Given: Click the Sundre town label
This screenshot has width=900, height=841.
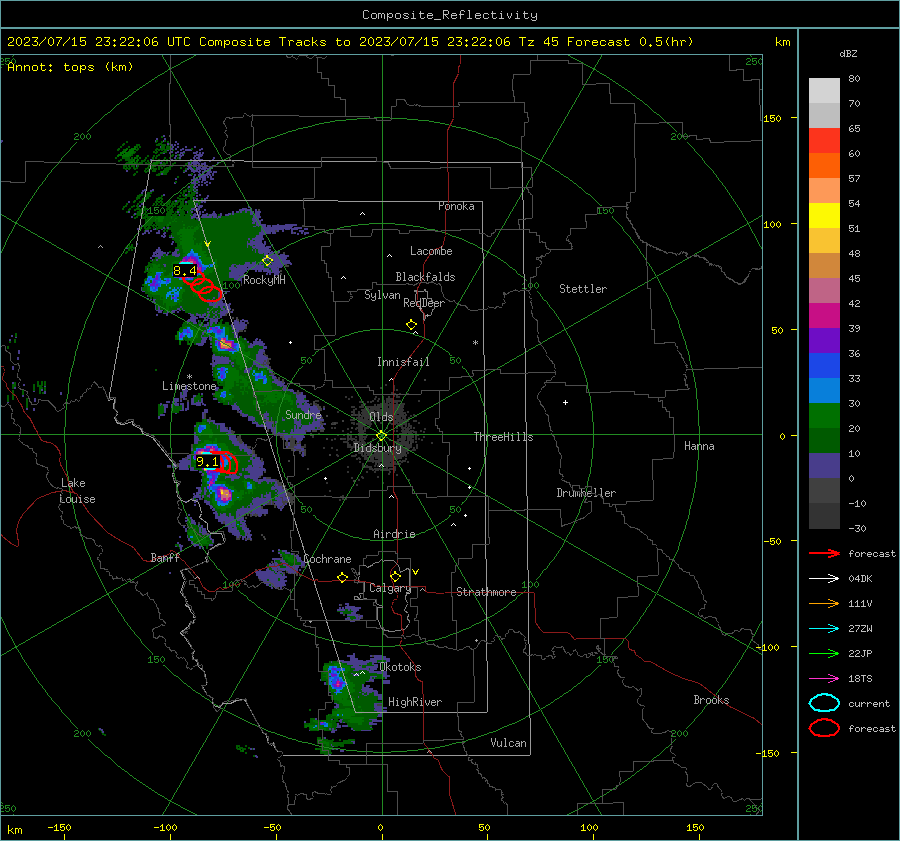Looking at the screenshot, I should click(x=303, y=414).
